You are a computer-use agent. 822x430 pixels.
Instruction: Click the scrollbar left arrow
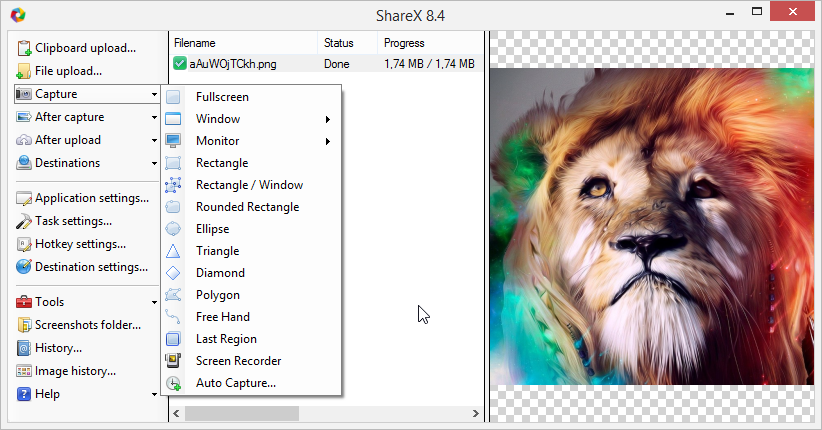(x=177, y=413)
